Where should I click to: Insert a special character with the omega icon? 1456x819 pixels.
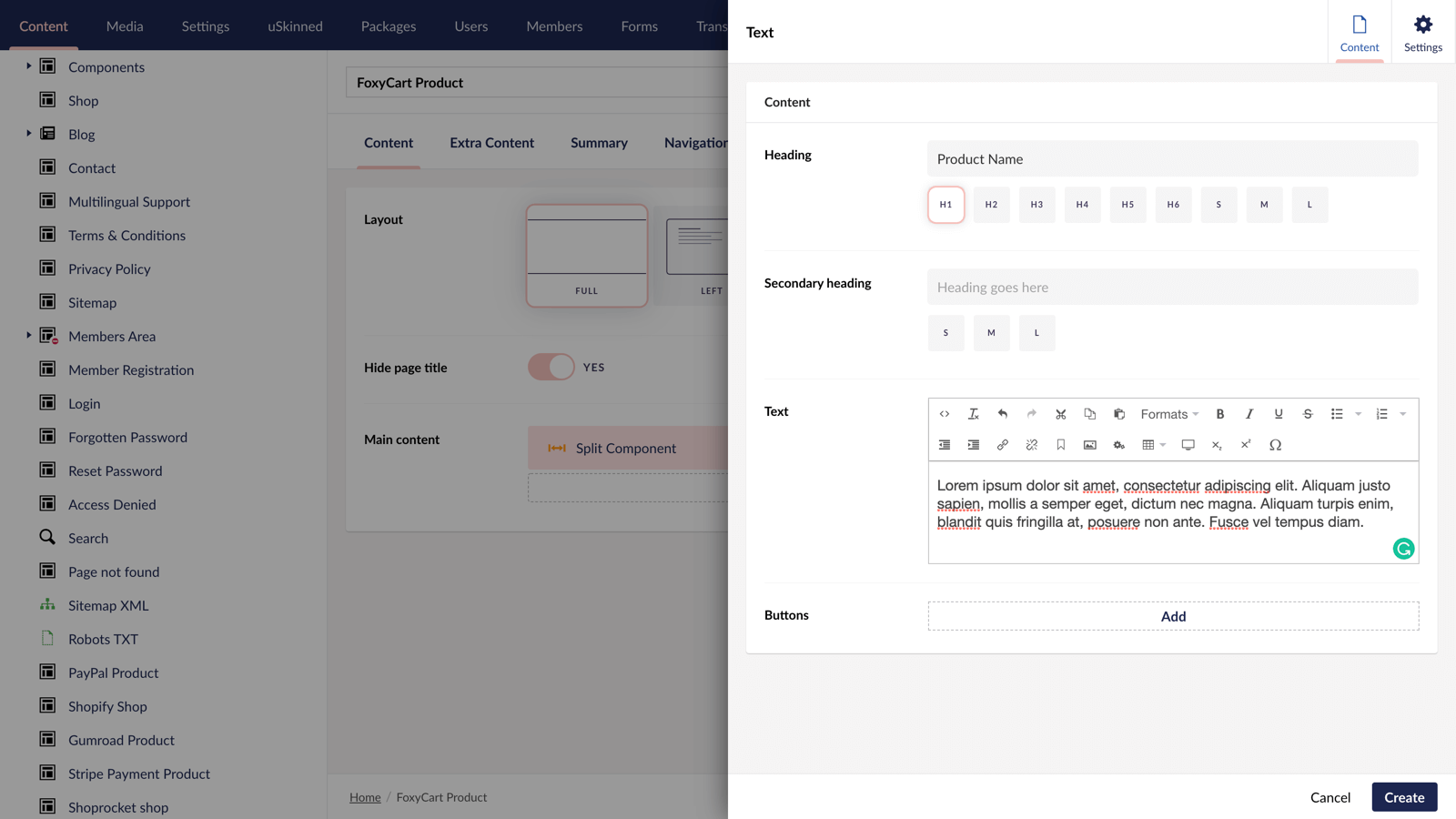point(1276,445)
